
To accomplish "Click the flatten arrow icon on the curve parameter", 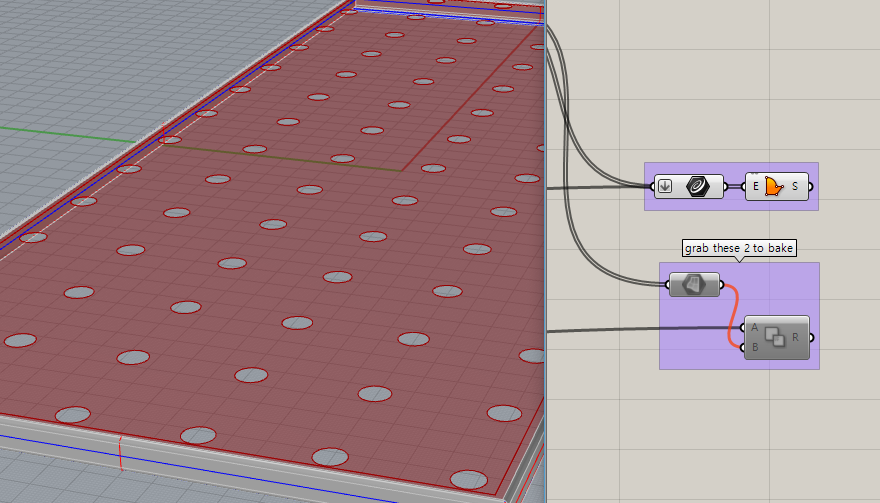I will point(665,186).
